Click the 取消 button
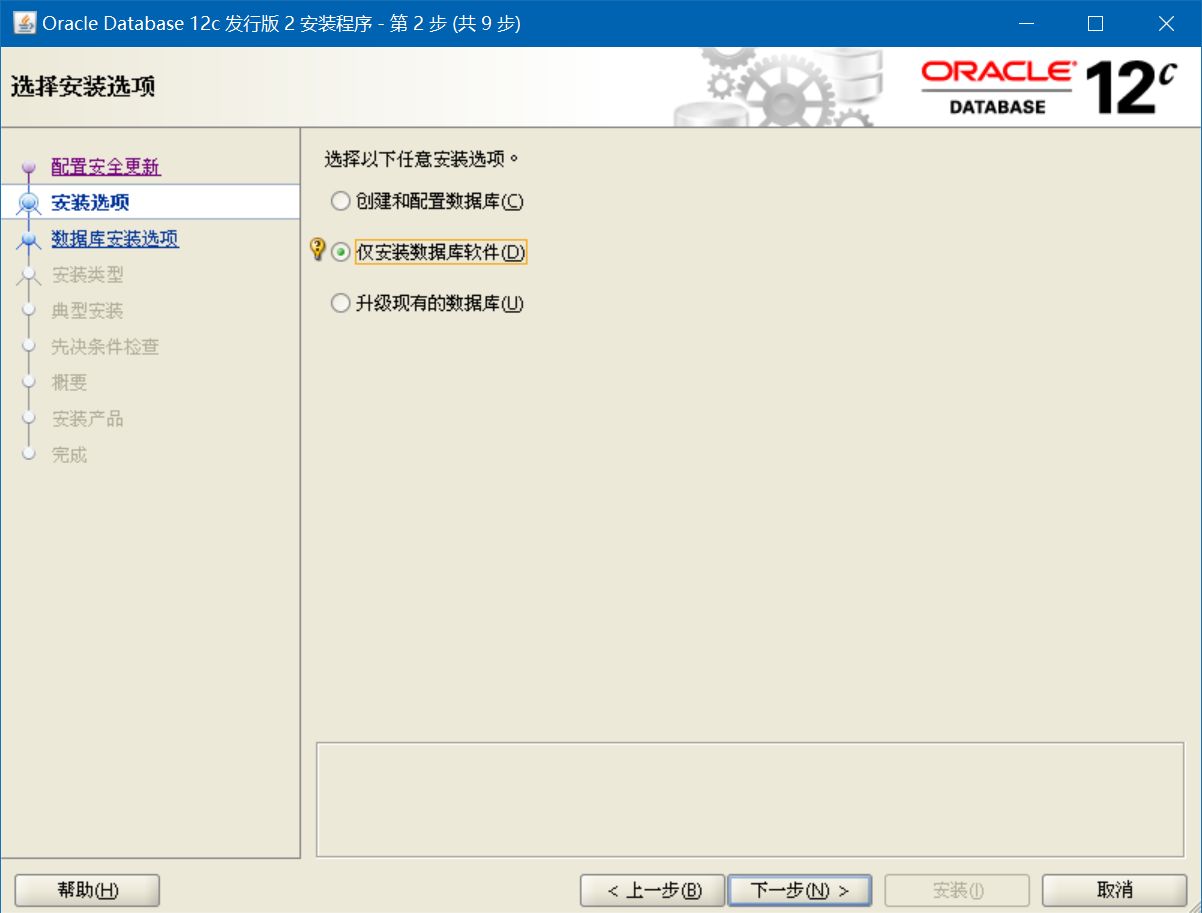The height and width of the screenshot is (913, 1202). pyautogui.click(x=1114, y=890)
